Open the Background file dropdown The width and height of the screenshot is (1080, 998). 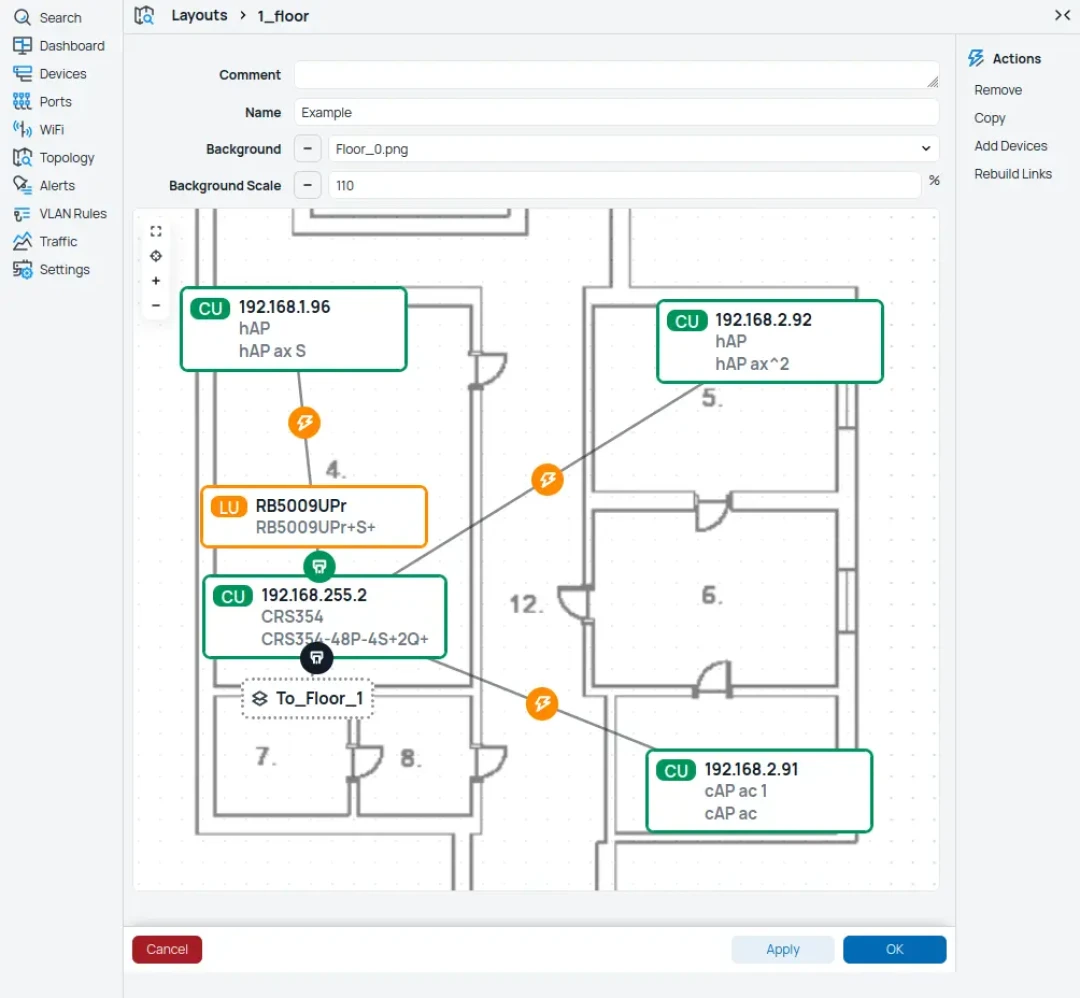click(x=633, y=149)
